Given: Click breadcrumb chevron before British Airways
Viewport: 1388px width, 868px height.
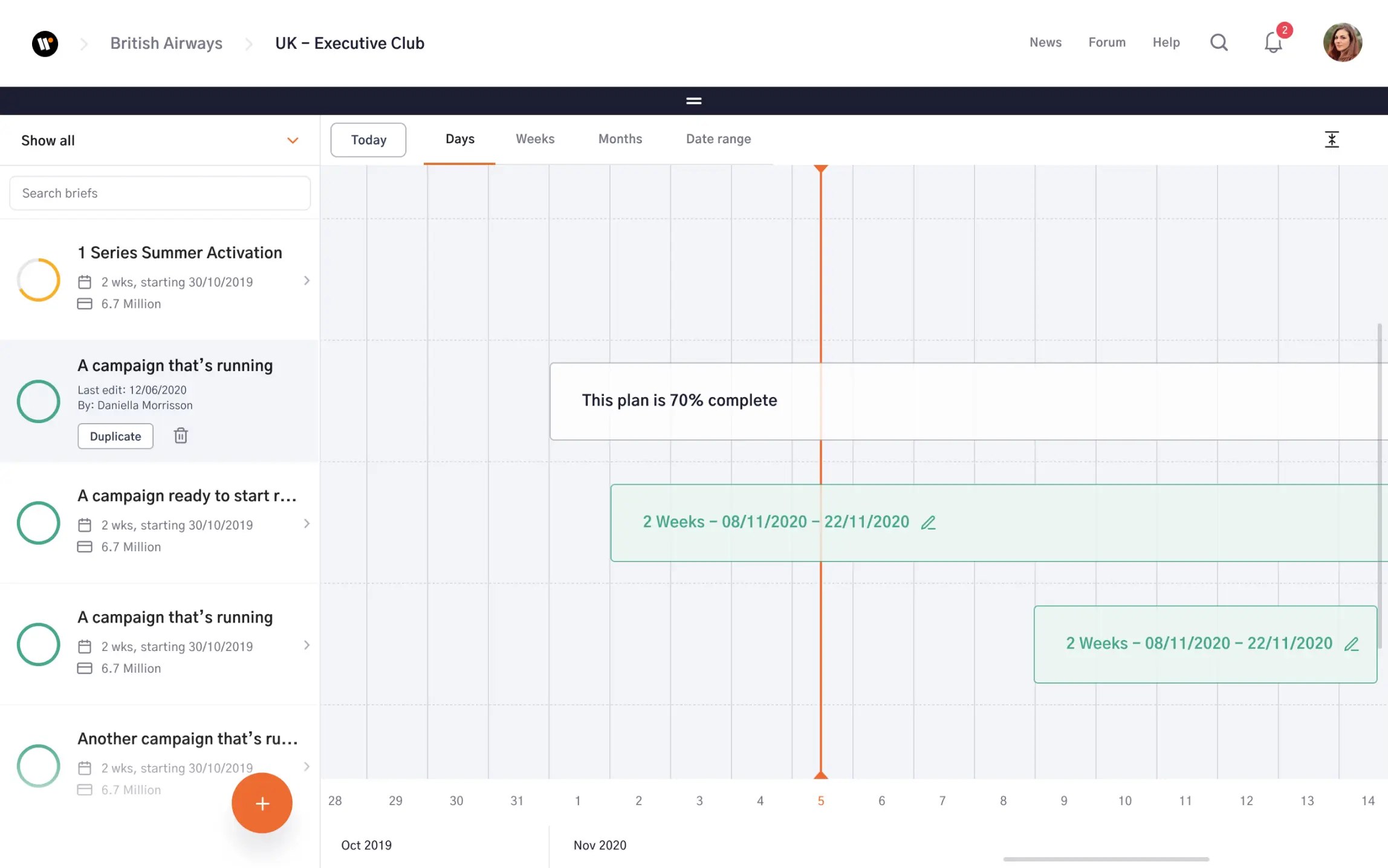Looking at the screenshot, I should 84,44.
